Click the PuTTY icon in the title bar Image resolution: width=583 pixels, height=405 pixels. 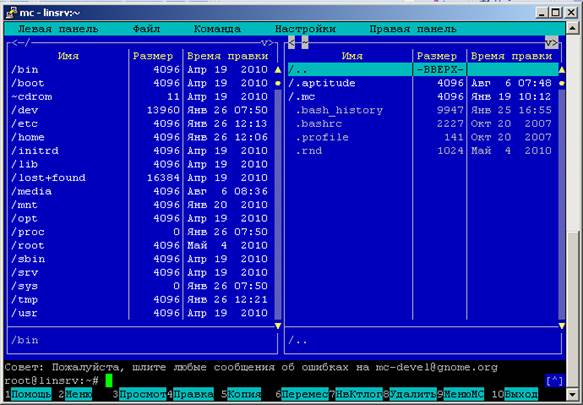[x=11, y=12]
